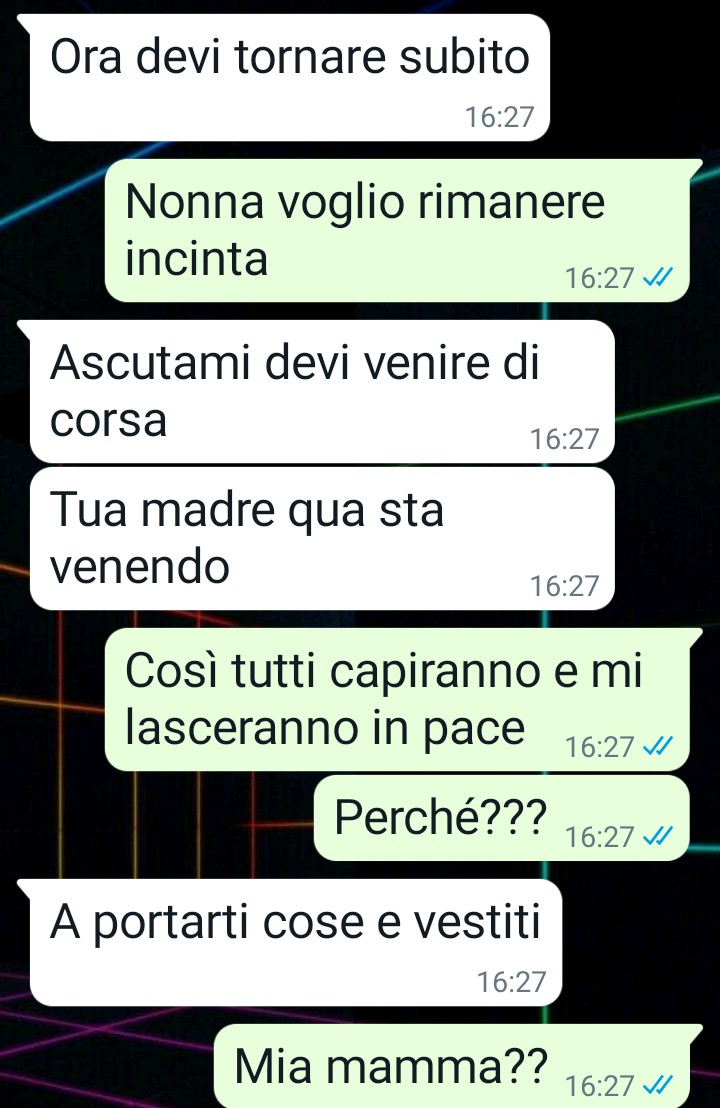Tap the 'A portarti cose e vestiti' message
720x1108 pixels.
click(x=296, y=943)
